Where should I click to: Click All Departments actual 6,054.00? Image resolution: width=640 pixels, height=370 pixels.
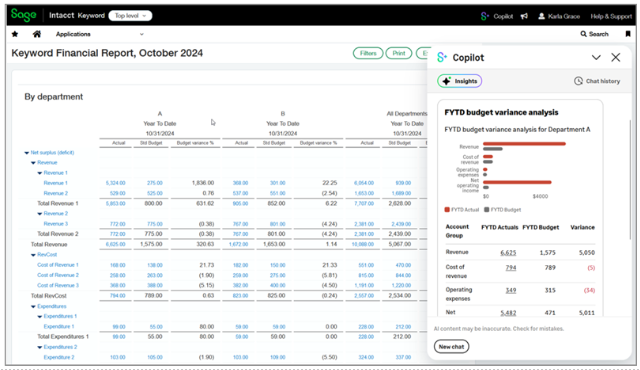[x=364, y=183]
